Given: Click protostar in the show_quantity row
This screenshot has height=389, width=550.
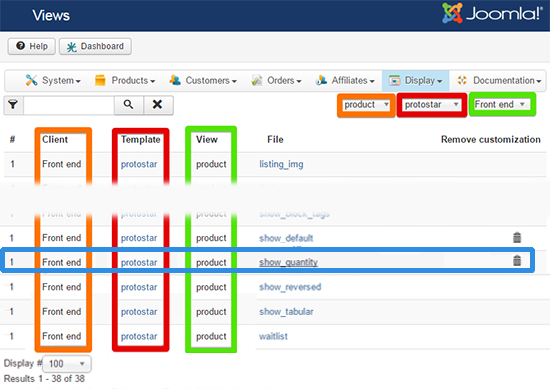Looking at the screenshot, I should [x=139, y=262].
